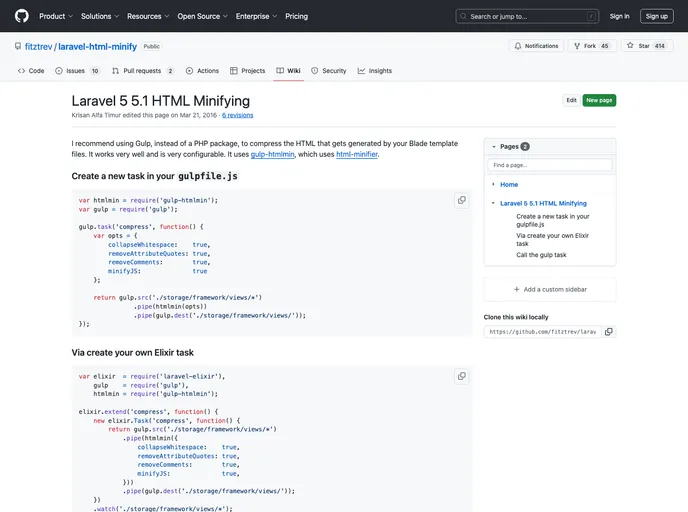Follow the html-minifier link

click(357, 154)
